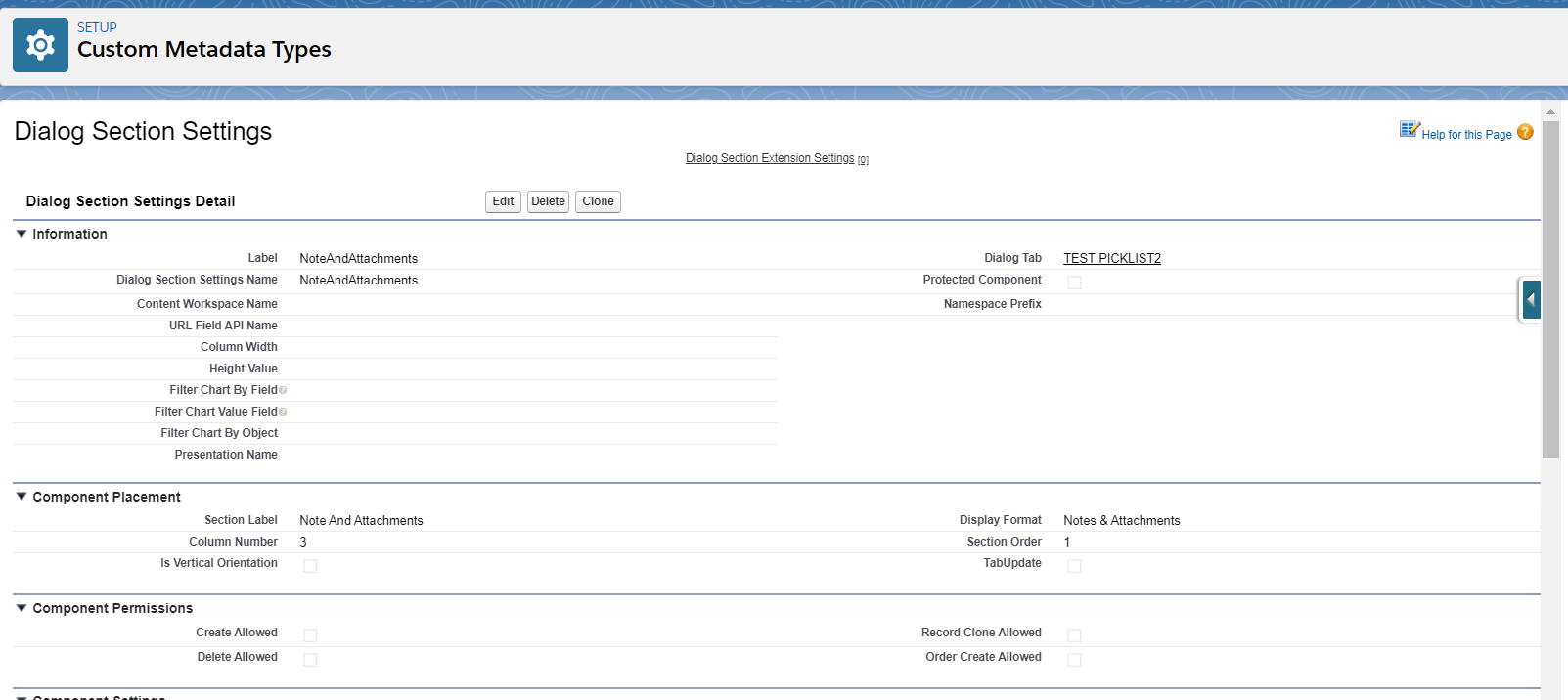
Task: Enable the Record Clone Allowed checkbox
Action: [1074, 635]
